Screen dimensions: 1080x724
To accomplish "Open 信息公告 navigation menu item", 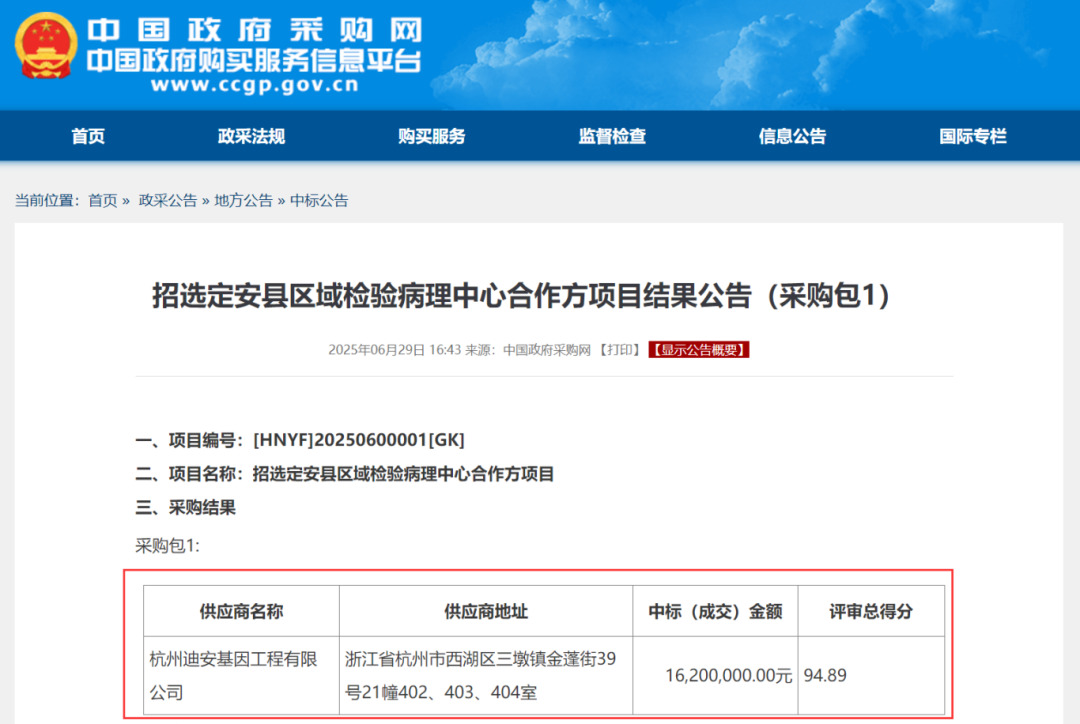I will coord(792,137).
